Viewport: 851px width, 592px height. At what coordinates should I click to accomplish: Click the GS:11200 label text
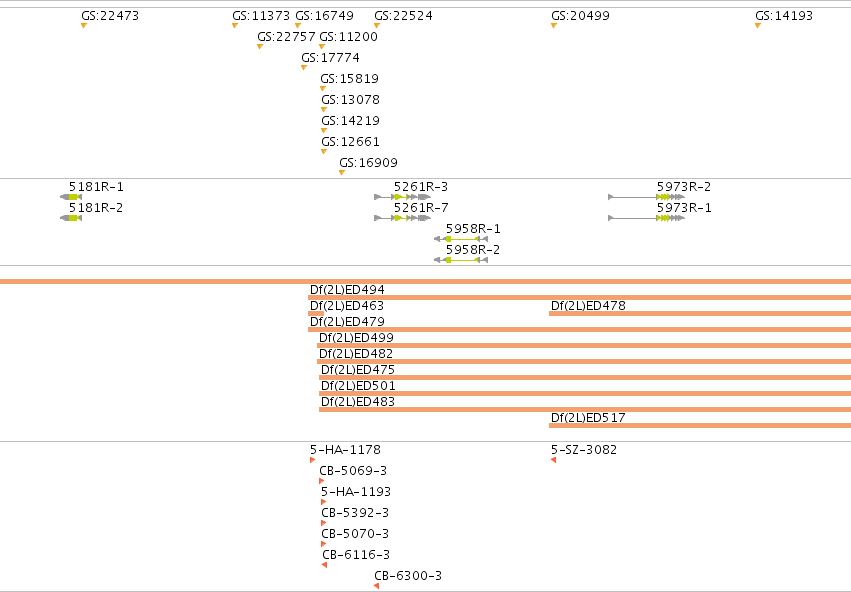(348, 37)
